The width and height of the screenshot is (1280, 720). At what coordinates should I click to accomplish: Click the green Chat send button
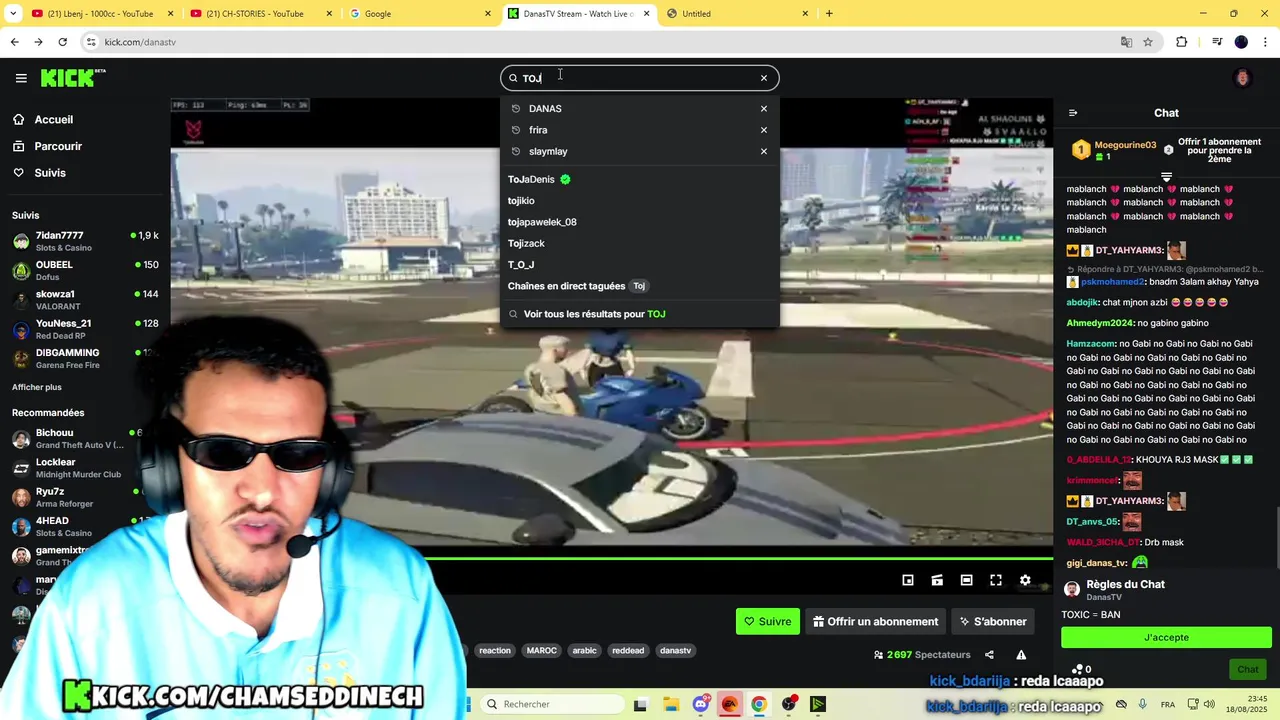(x=1248, y=669)
